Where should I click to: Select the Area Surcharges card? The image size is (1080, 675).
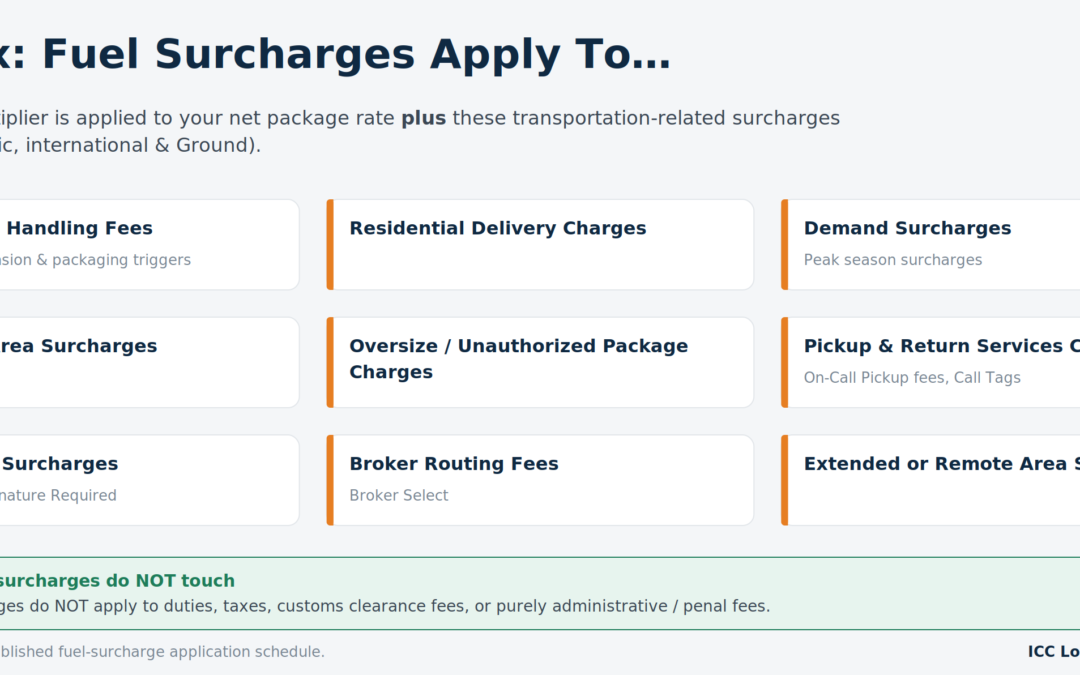click(x=149, y=362)
